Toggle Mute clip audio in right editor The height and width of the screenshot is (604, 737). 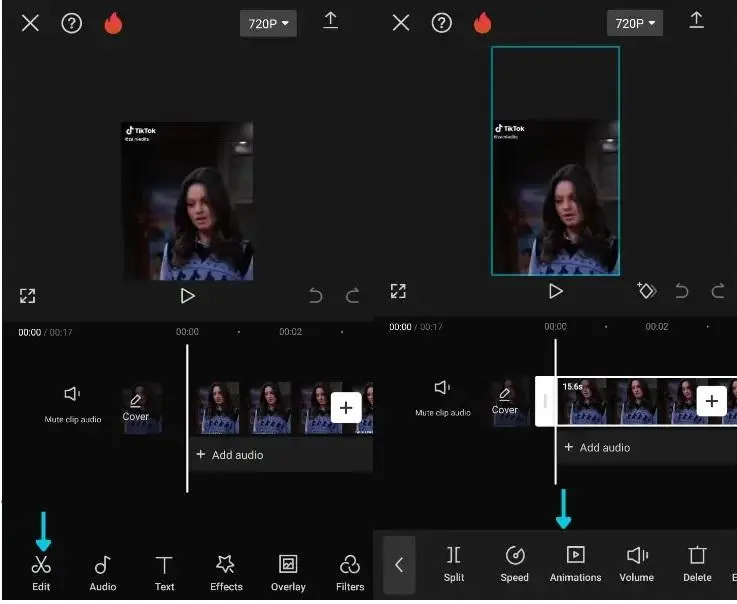click(x=443, y=396)
